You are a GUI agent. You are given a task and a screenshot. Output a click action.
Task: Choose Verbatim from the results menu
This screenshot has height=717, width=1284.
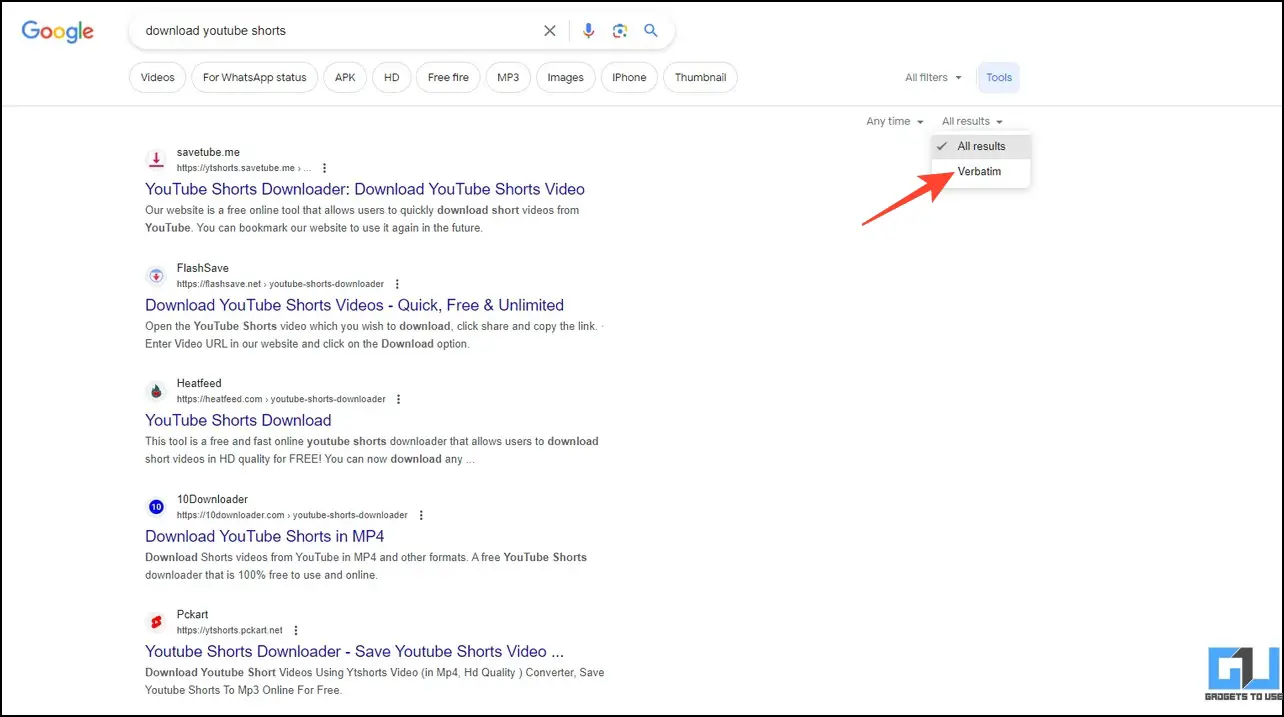click(x=981, y=172)
